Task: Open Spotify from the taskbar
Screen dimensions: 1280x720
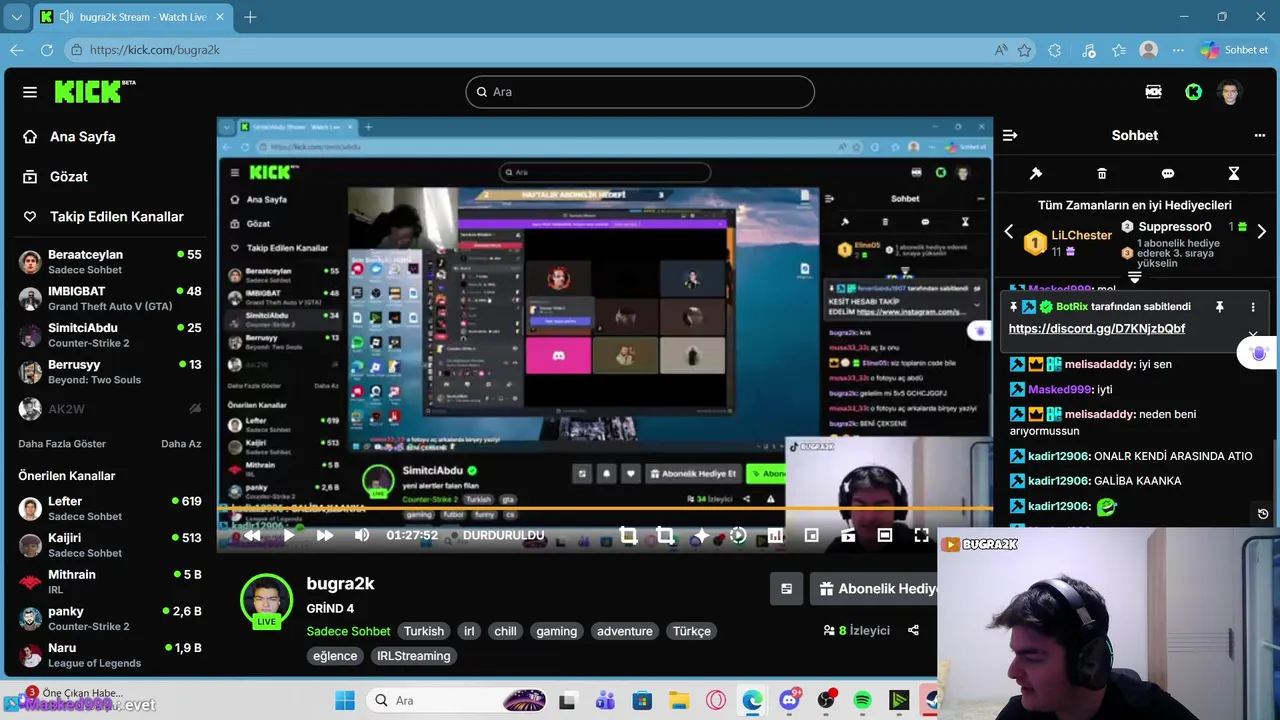Action: pyautogui.click(x=863, y=700)
